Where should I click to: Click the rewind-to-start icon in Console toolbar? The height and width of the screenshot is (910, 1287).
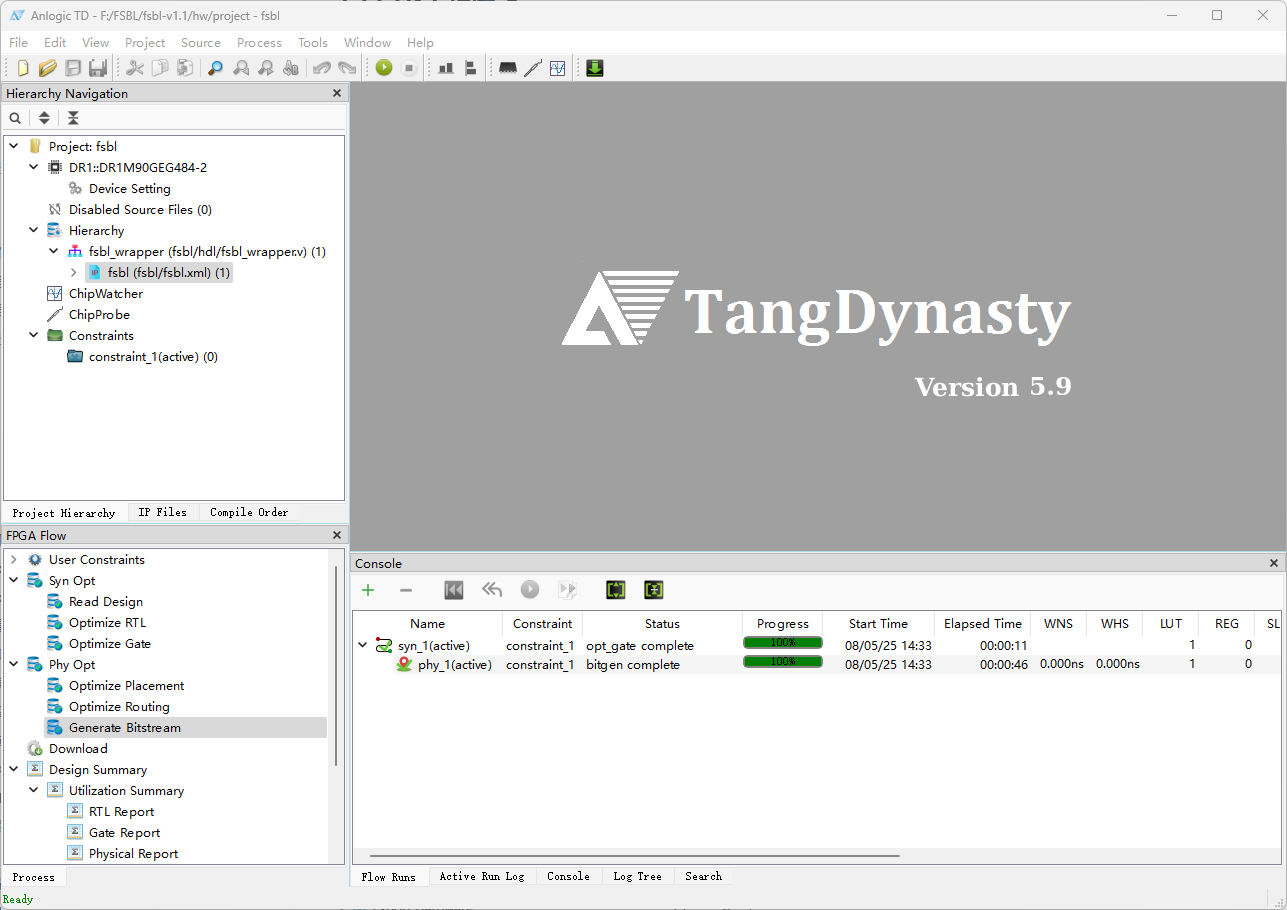(454, 590)
